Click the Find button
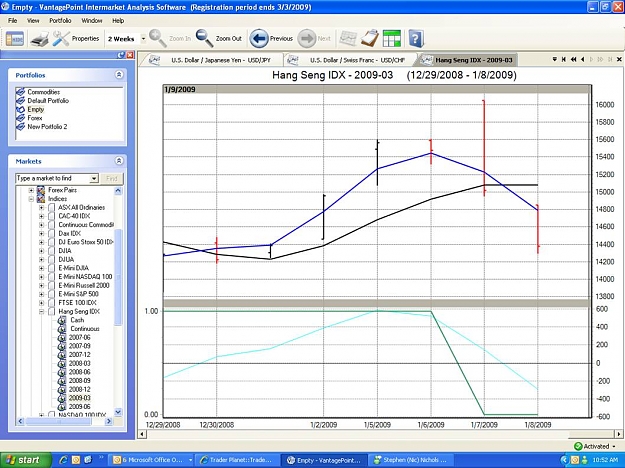The width and height of the screenshot is (625, 468). (112, 179)
